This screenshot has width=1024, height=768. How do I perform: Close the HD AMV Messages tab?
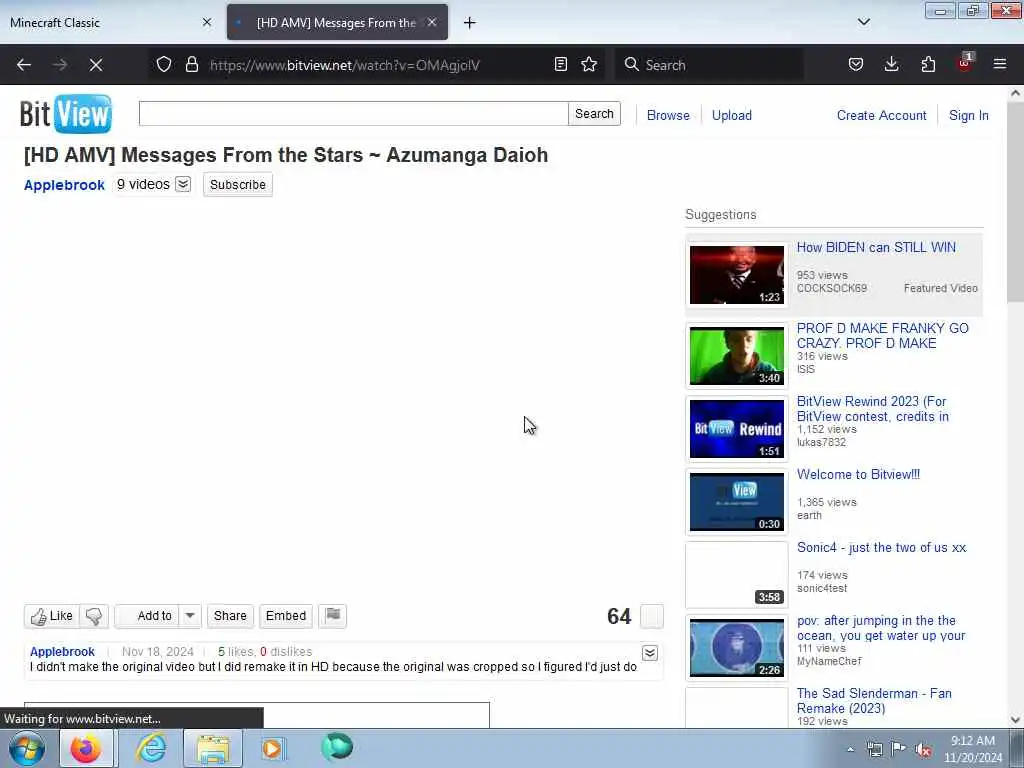(432, 22)
